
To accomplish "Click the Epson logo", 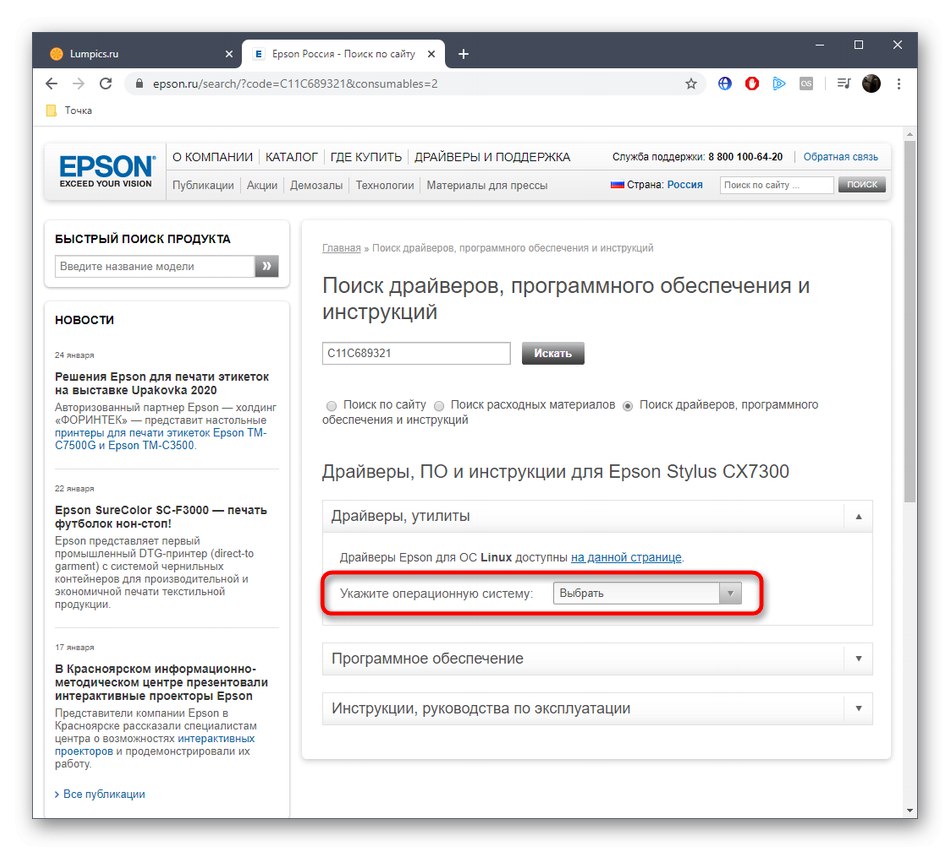I will [106, 171].
